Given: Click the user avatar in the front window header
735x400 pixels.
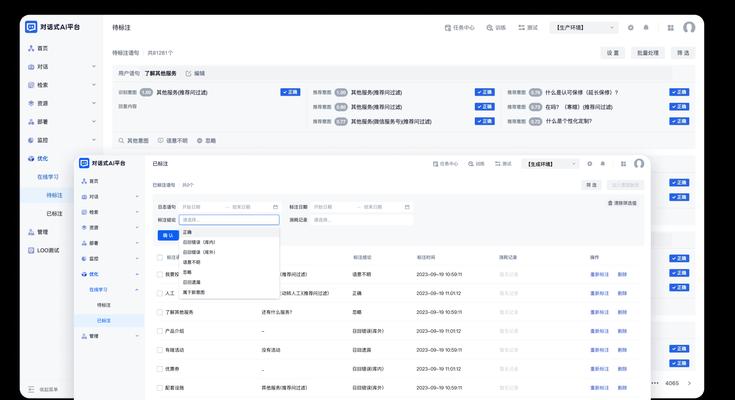Looking at the screenshot, I should coord(639,163).
